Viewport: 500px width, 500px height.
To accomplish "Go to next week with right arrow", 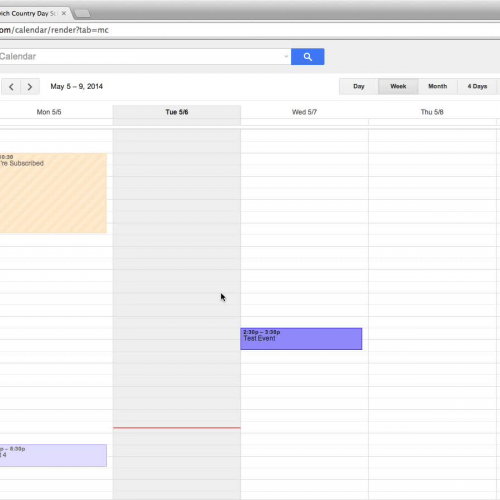I will coord(30,87).
